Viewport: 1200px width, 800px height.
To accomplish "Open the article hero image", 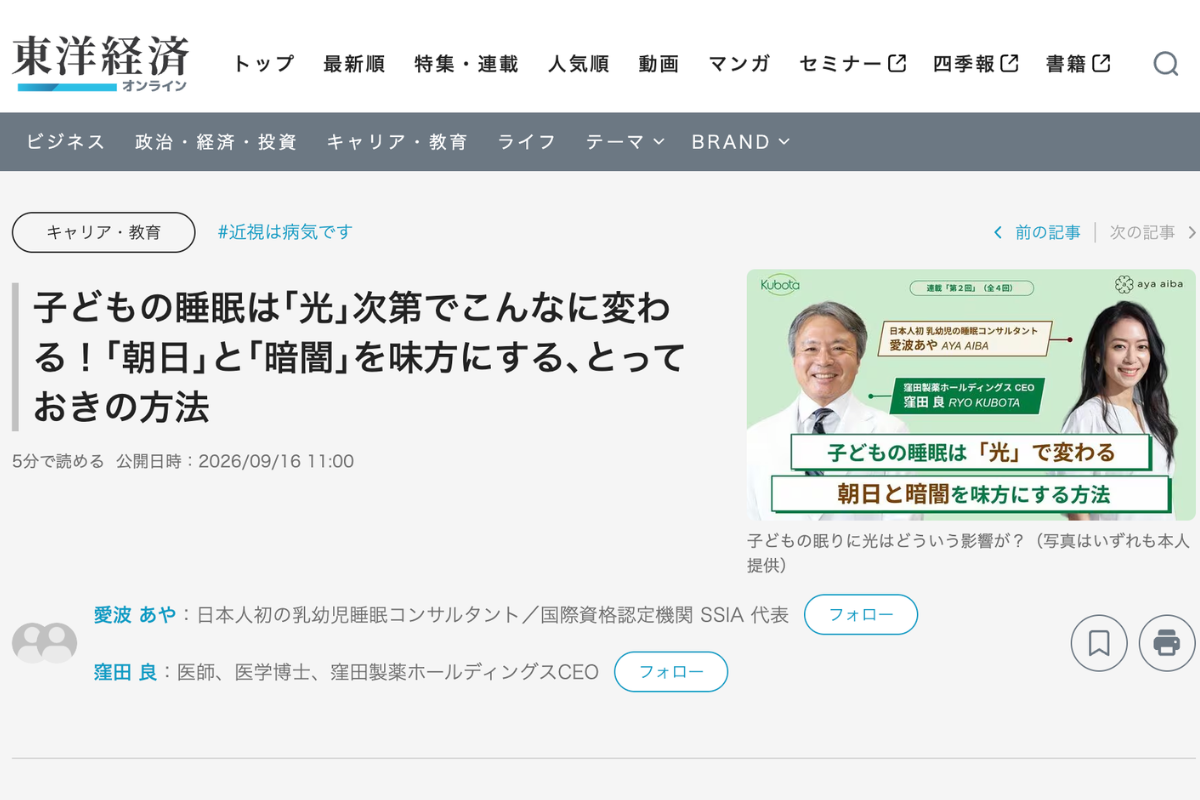I will pyautogui.click(x=971, y=395).
